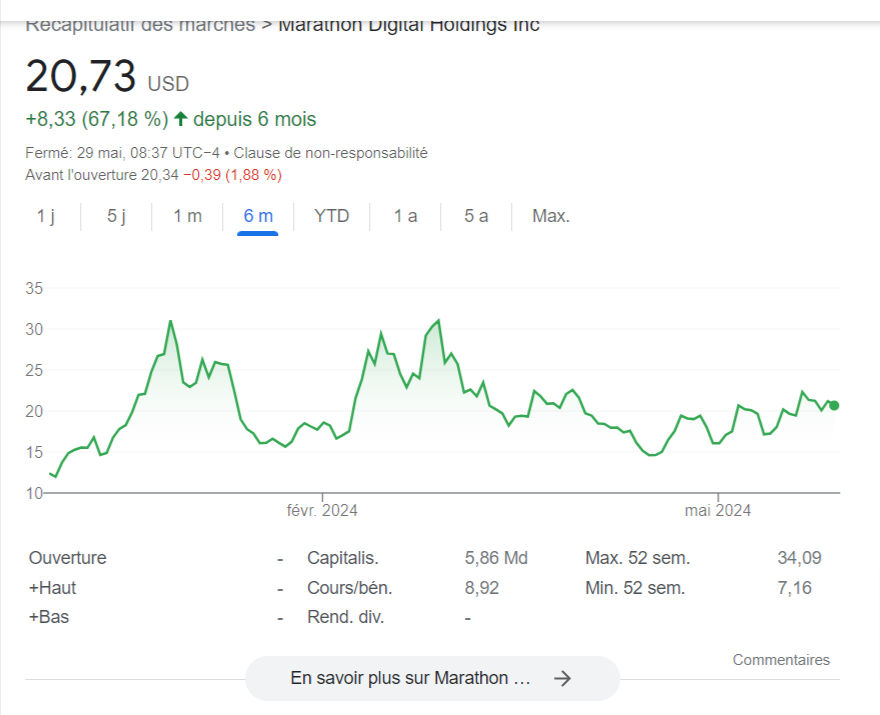The width and height of the screenshot is (880, 715).
Task: Click the Max. 52 sem. label
Action: 638,558
